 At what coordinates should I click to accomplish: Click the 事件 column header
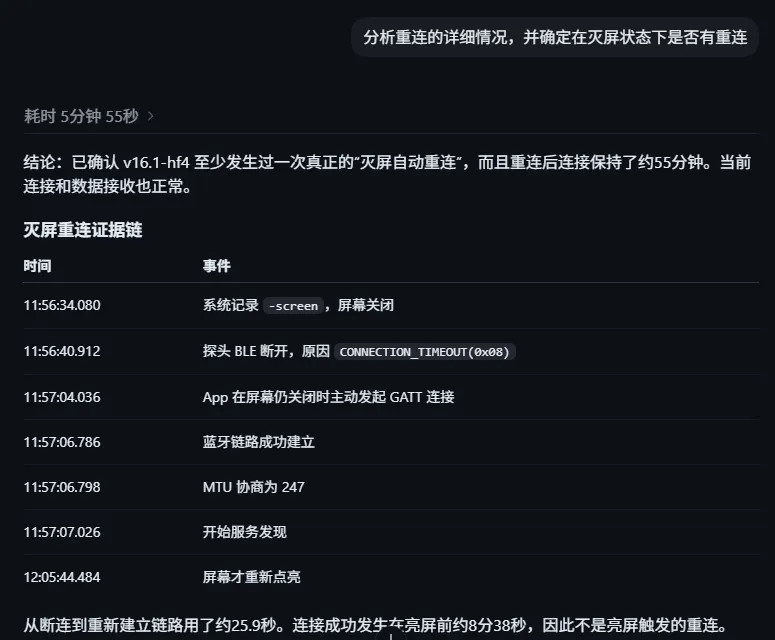[216, 266]
